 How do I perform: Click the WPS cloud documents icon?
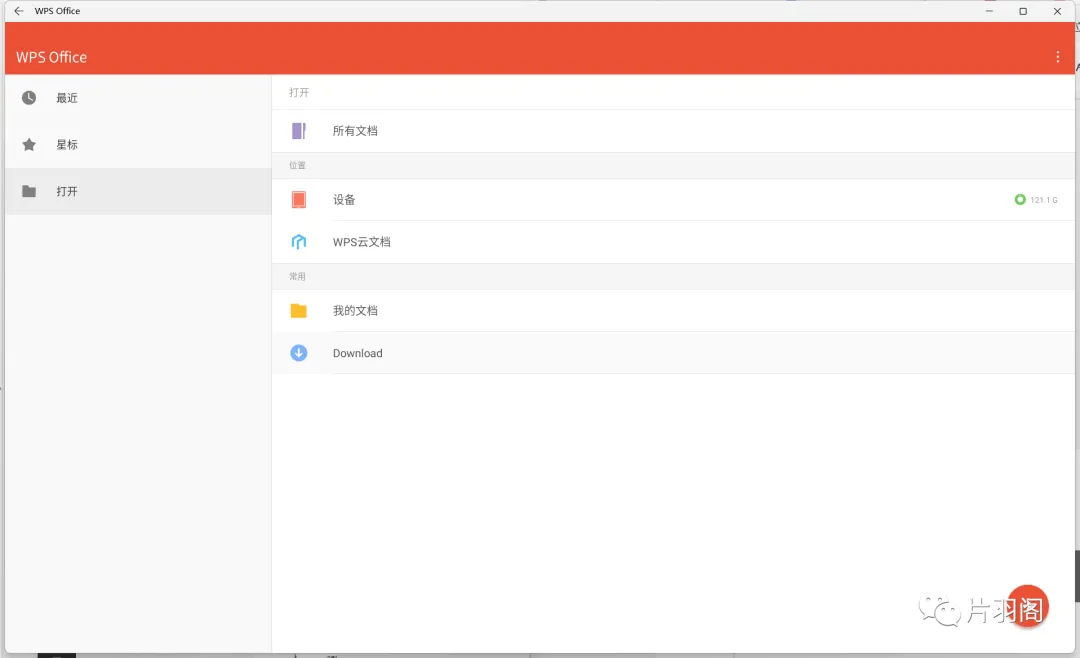coord(298,242)
